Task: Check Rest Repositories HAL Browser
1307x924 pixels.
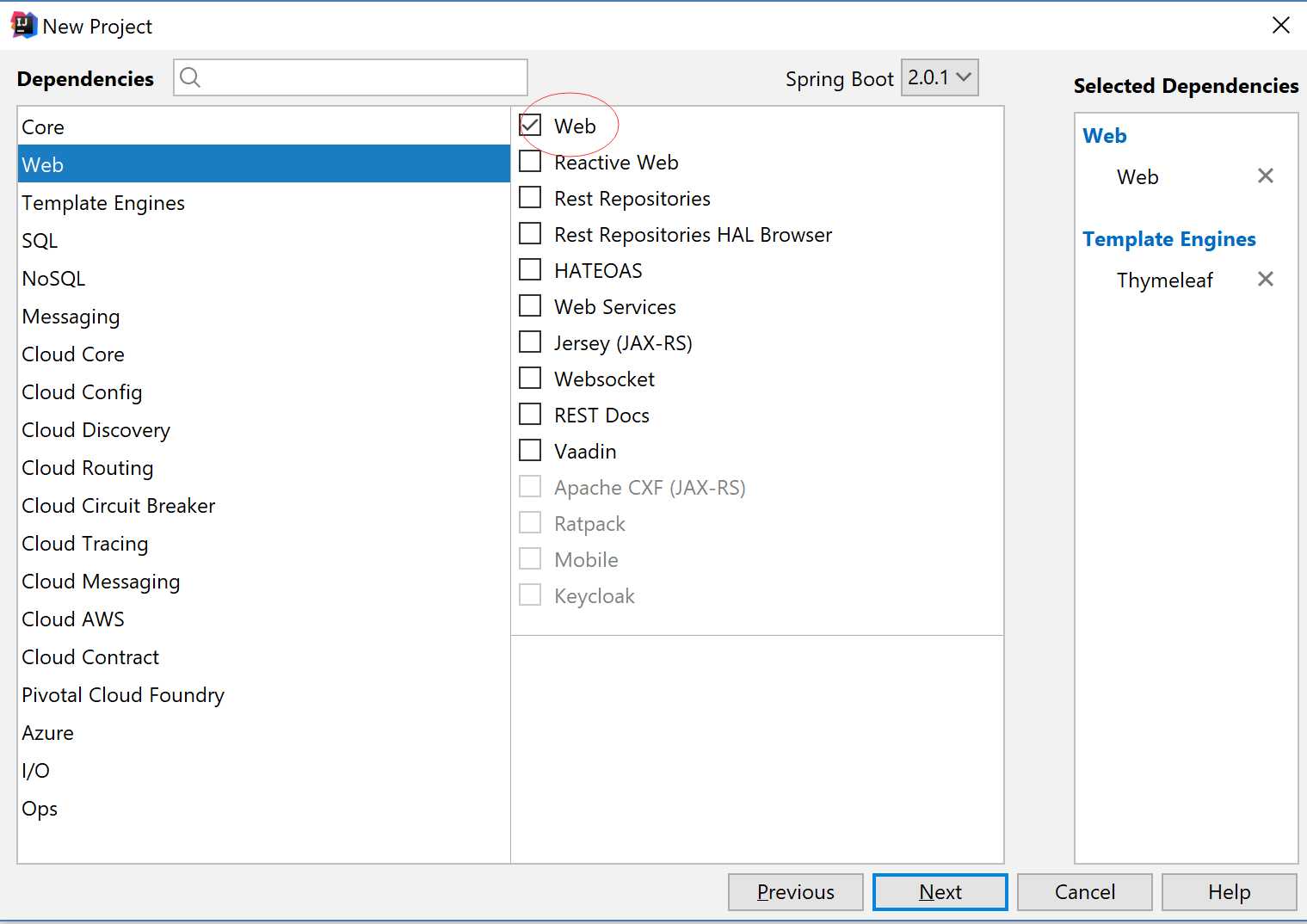Action: 530,234
